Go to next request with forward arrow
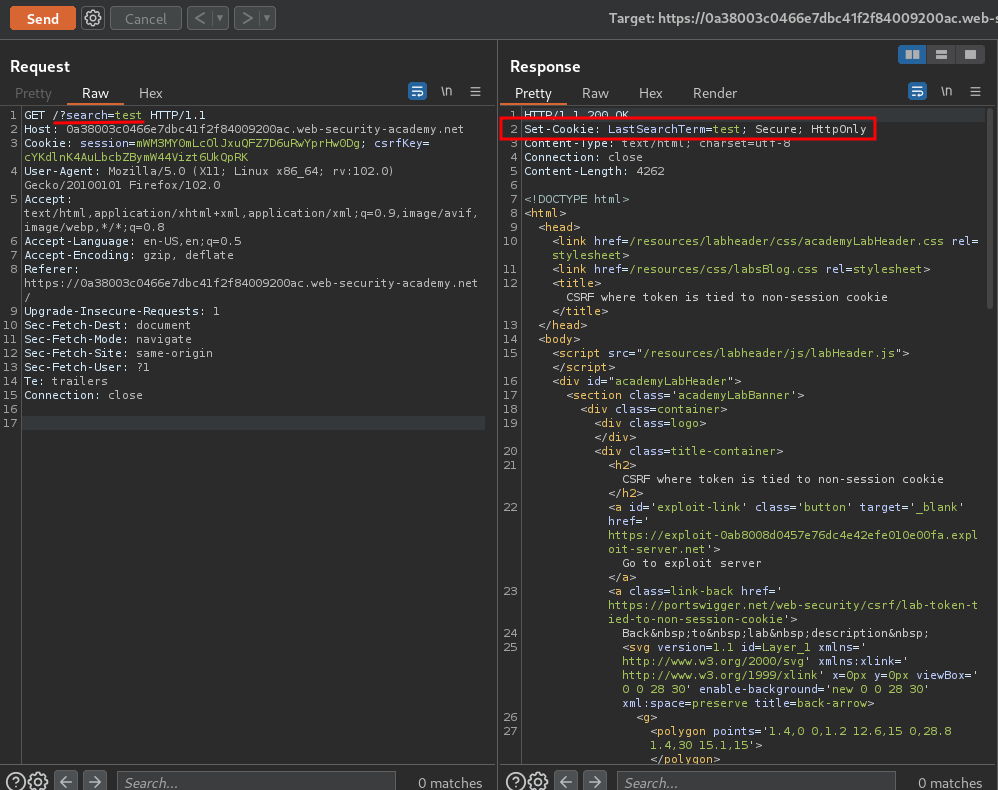The width and height of the screenshot is (998, 790). [247, 18]
